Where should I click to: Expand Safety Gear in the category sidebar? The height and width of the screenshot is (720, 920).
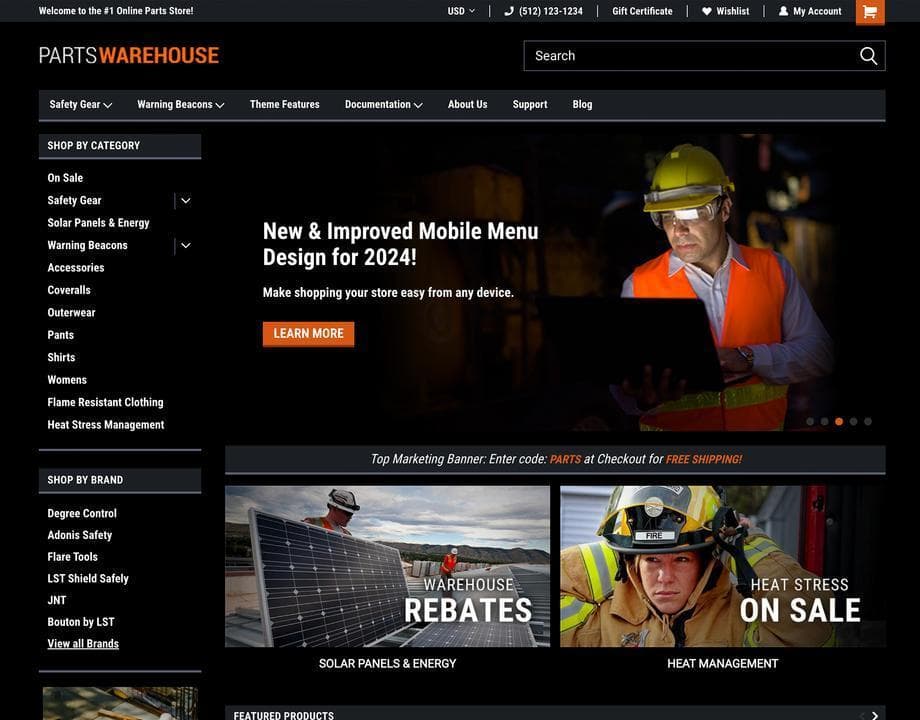click(185, 200)
